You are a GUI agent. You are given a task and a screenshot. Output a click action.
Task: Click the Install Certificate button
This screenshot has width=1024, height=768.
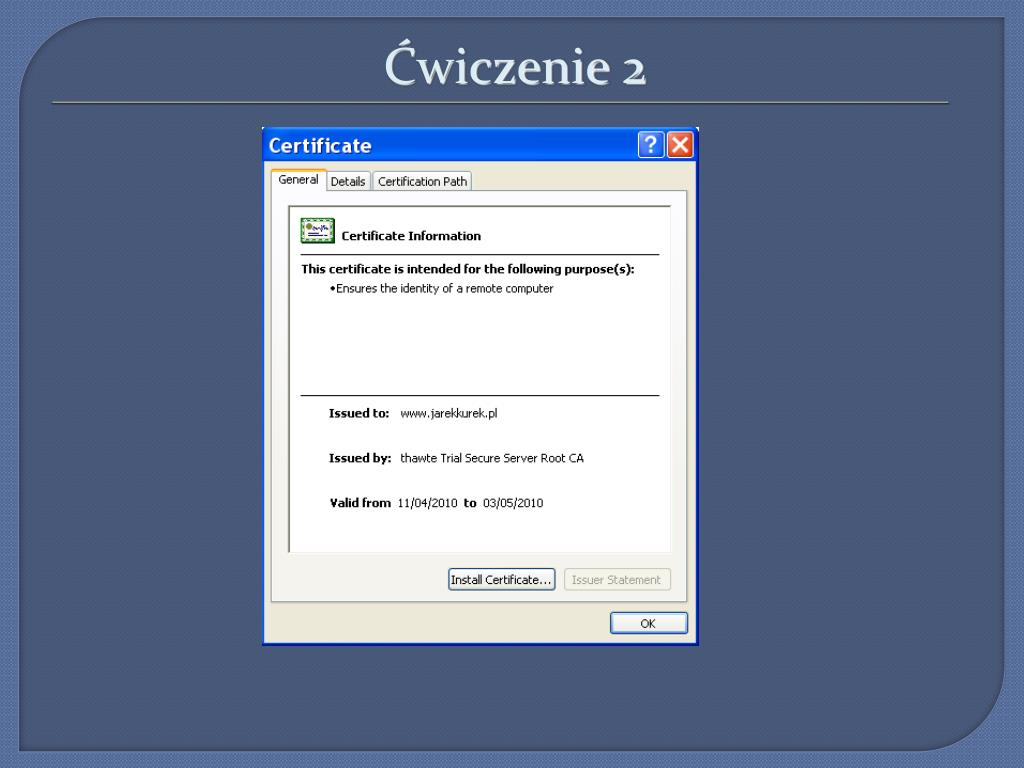coord(502,579)
